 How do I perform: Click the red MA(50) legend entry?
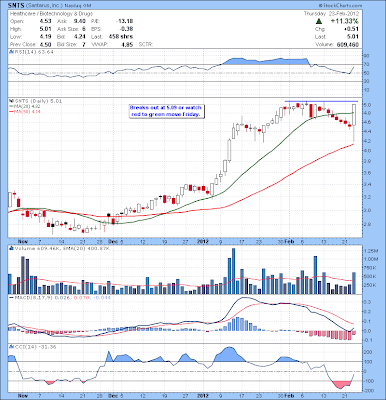click(x=25, y=111)
